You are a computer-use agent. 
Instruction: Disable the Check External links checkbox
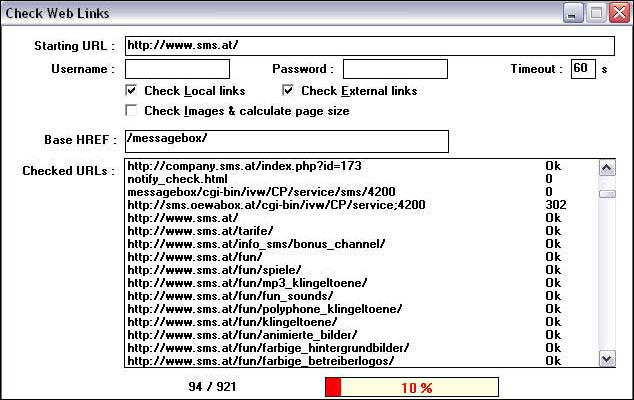(x=288, y=91)
